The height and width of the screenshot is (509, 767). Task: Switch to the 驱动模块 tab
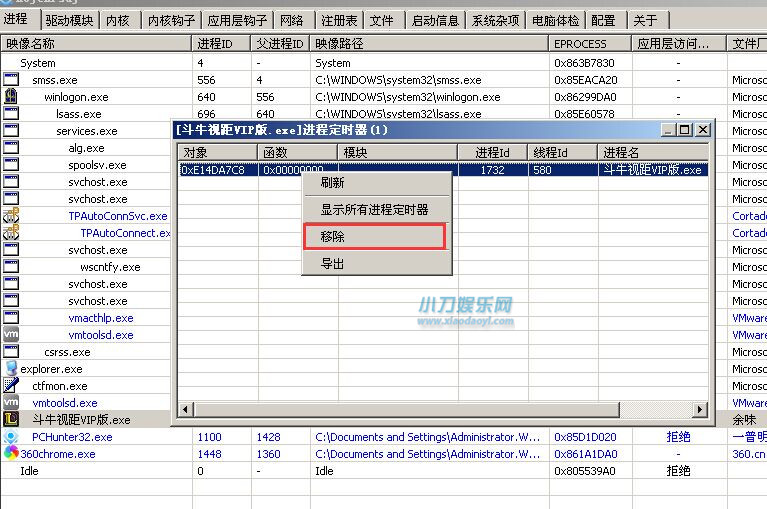[x=69, y=21]
